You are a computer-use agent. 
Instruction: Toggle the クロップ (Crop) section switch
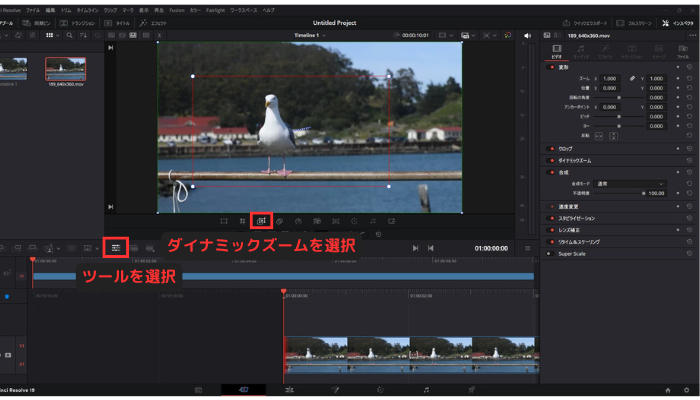click(550, 149)
